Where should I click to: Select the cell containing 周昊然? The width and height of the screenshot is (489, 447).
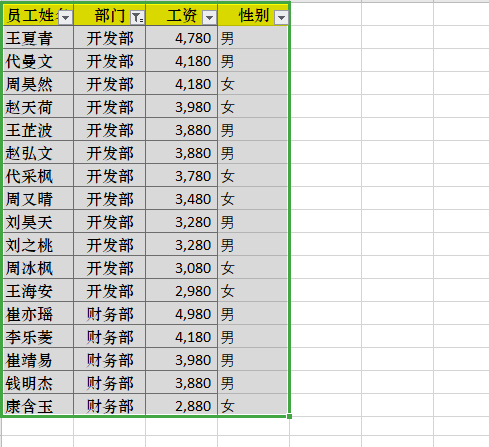[38, 84]
